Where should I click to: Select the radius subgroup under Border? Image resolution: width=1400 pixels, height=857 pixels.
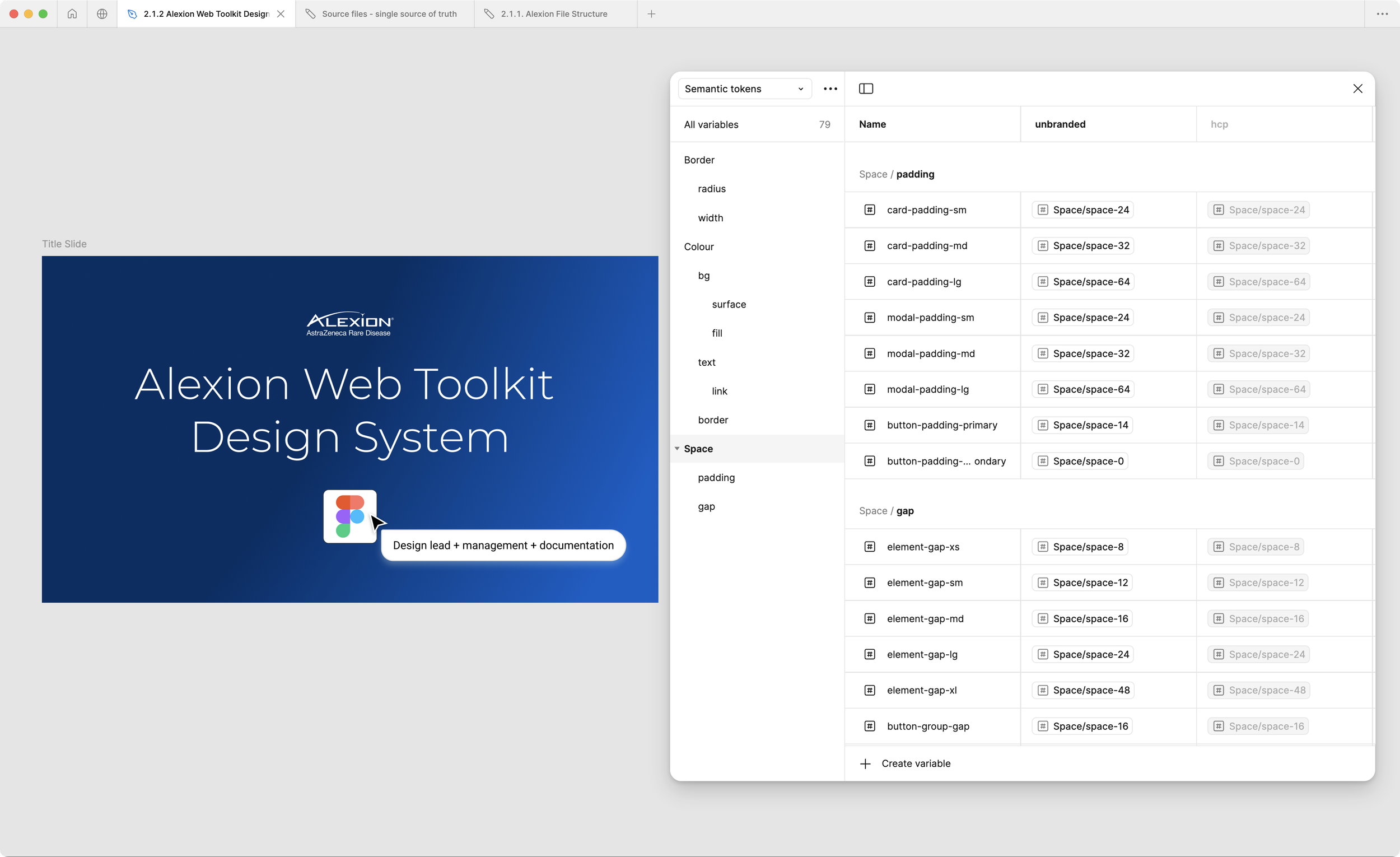pos(711,189)
